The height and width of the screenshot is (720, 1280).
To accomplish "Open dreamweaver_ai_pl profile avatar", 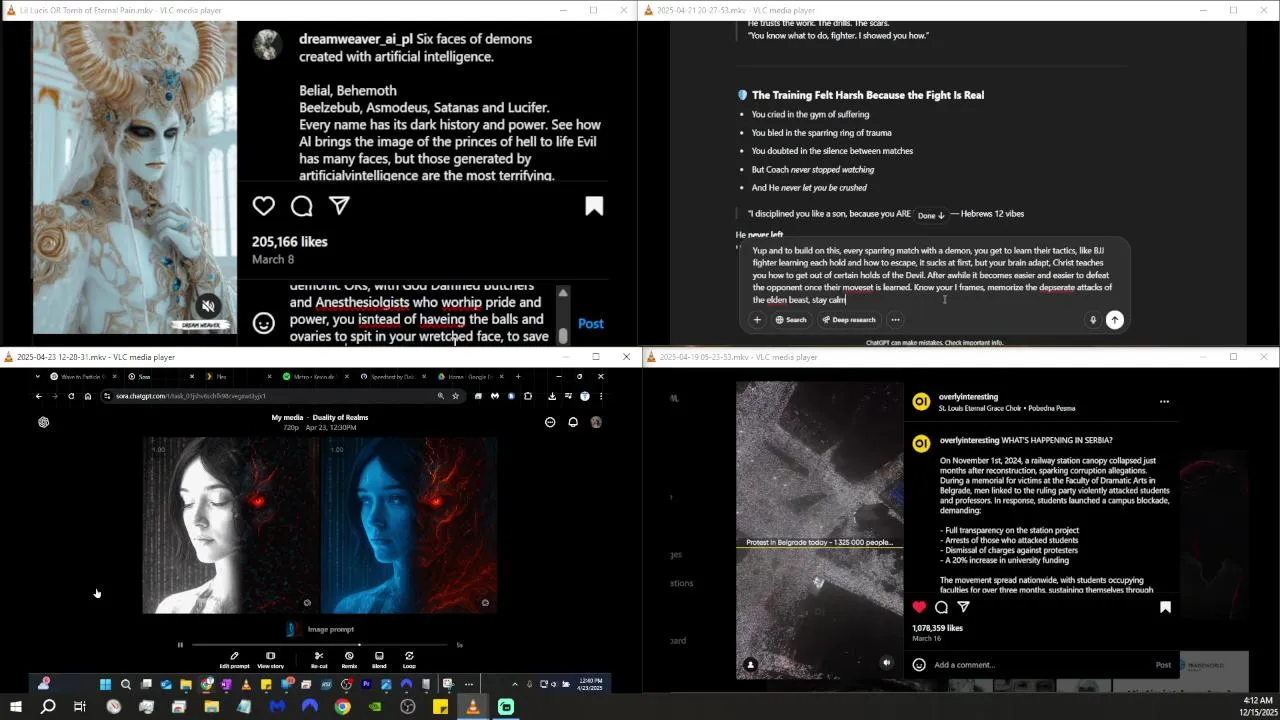I will point(266,44).
